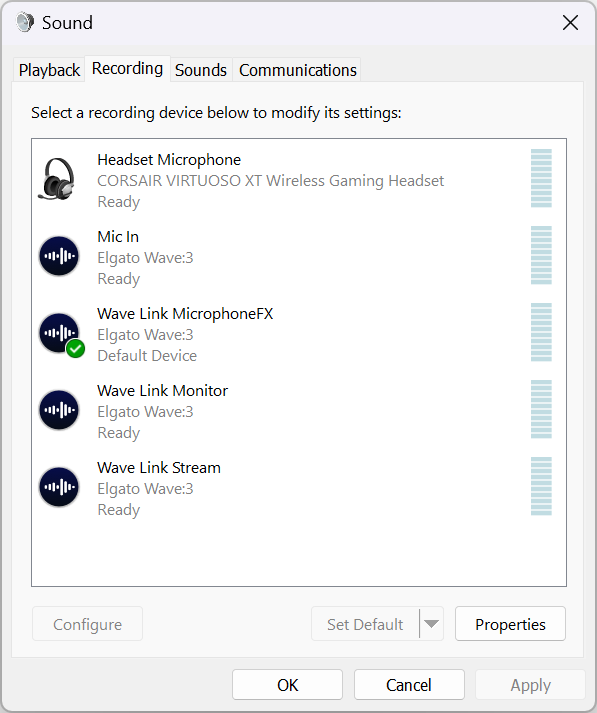Click the Wave Link Stream level meter
The height and width of the screenshot is (713, 597).
pos(541,486)
